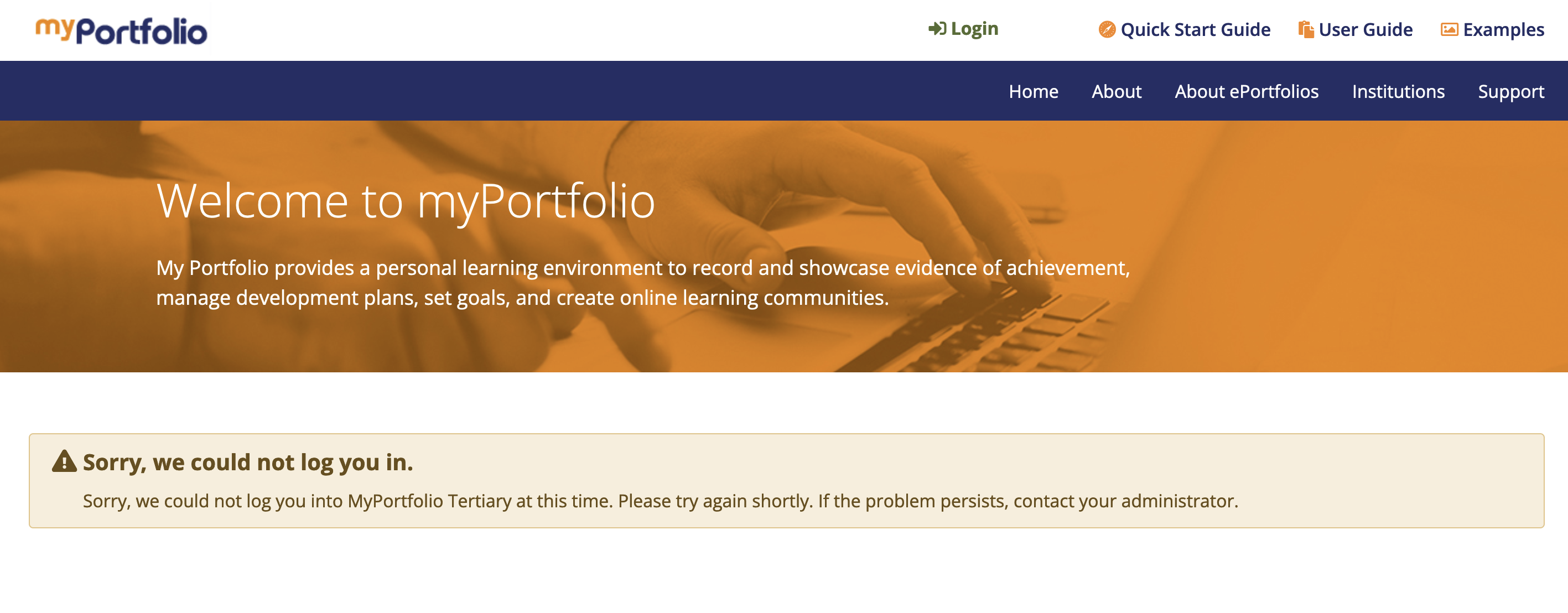This screenshot has height=613, width=1568.
Task: Click the 'Sorry, we could not log you in.' heading
Action: [x=248, y=462]
